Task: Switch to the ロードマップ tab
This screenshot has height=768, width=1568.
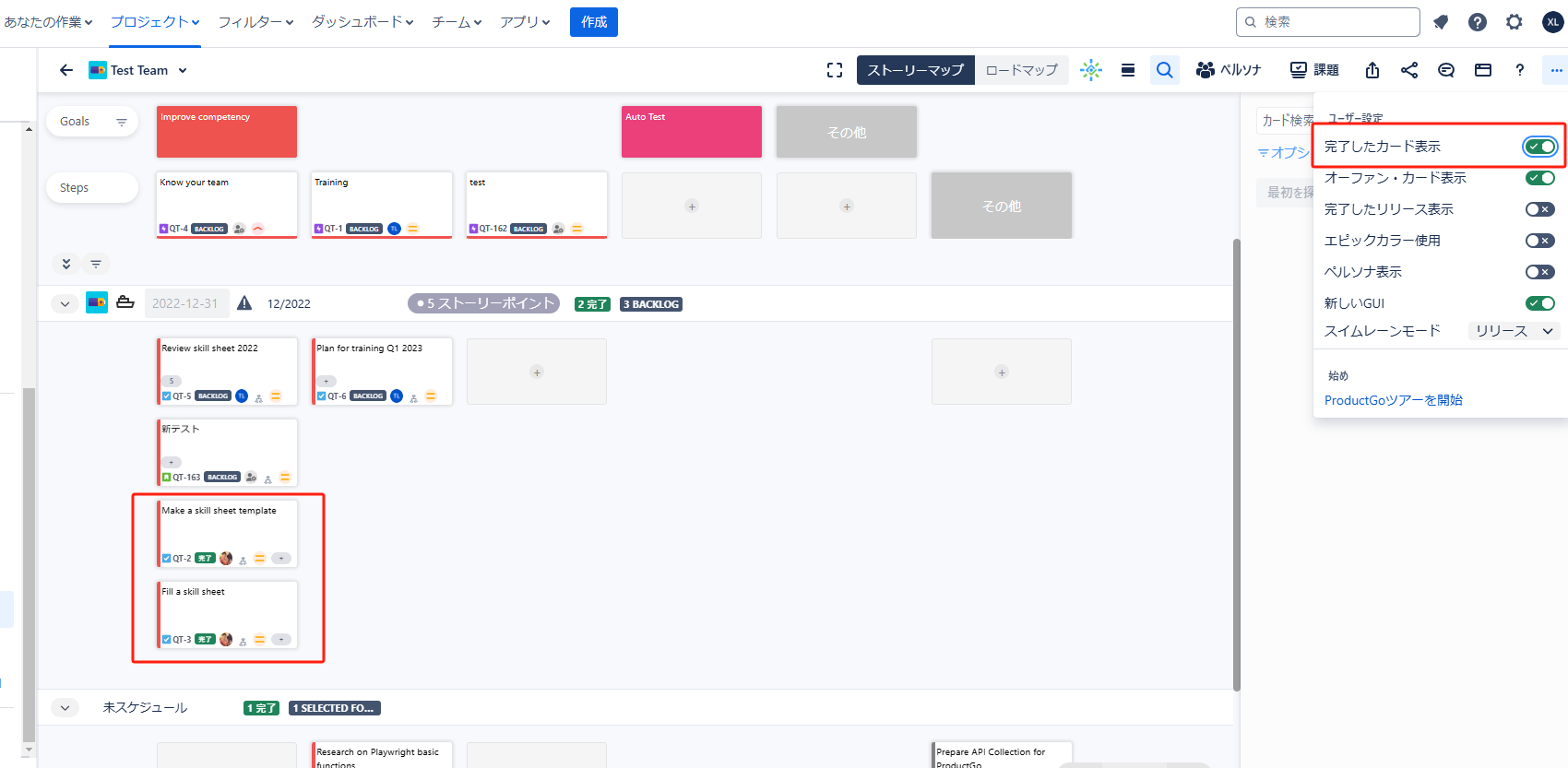Action: (1021, 70)
